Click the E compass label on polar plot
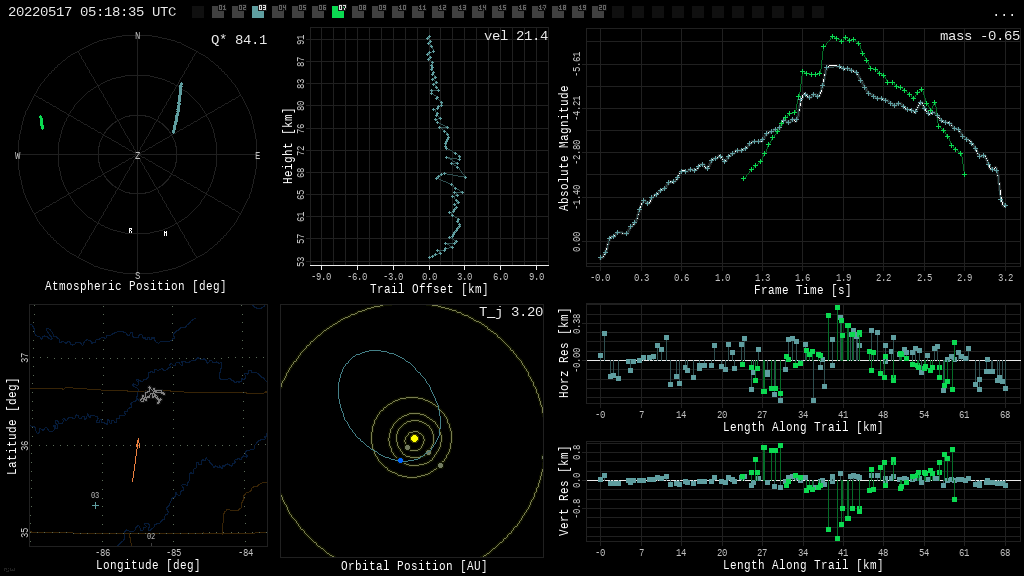 pyautogui.click(x=257, y=155)
